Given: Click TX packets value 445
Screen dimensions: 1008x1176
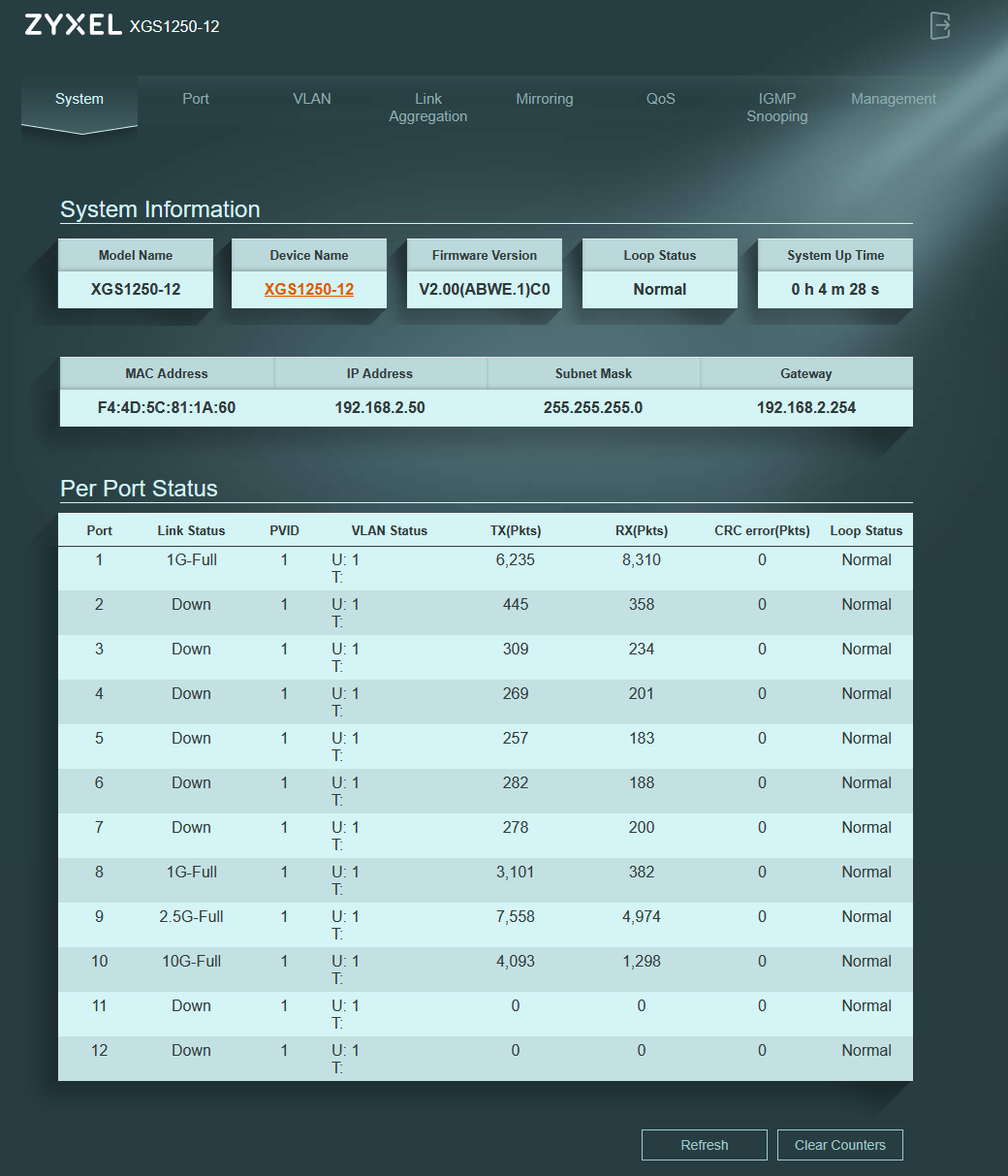Looking at the screenshot, I should (516, 604).
